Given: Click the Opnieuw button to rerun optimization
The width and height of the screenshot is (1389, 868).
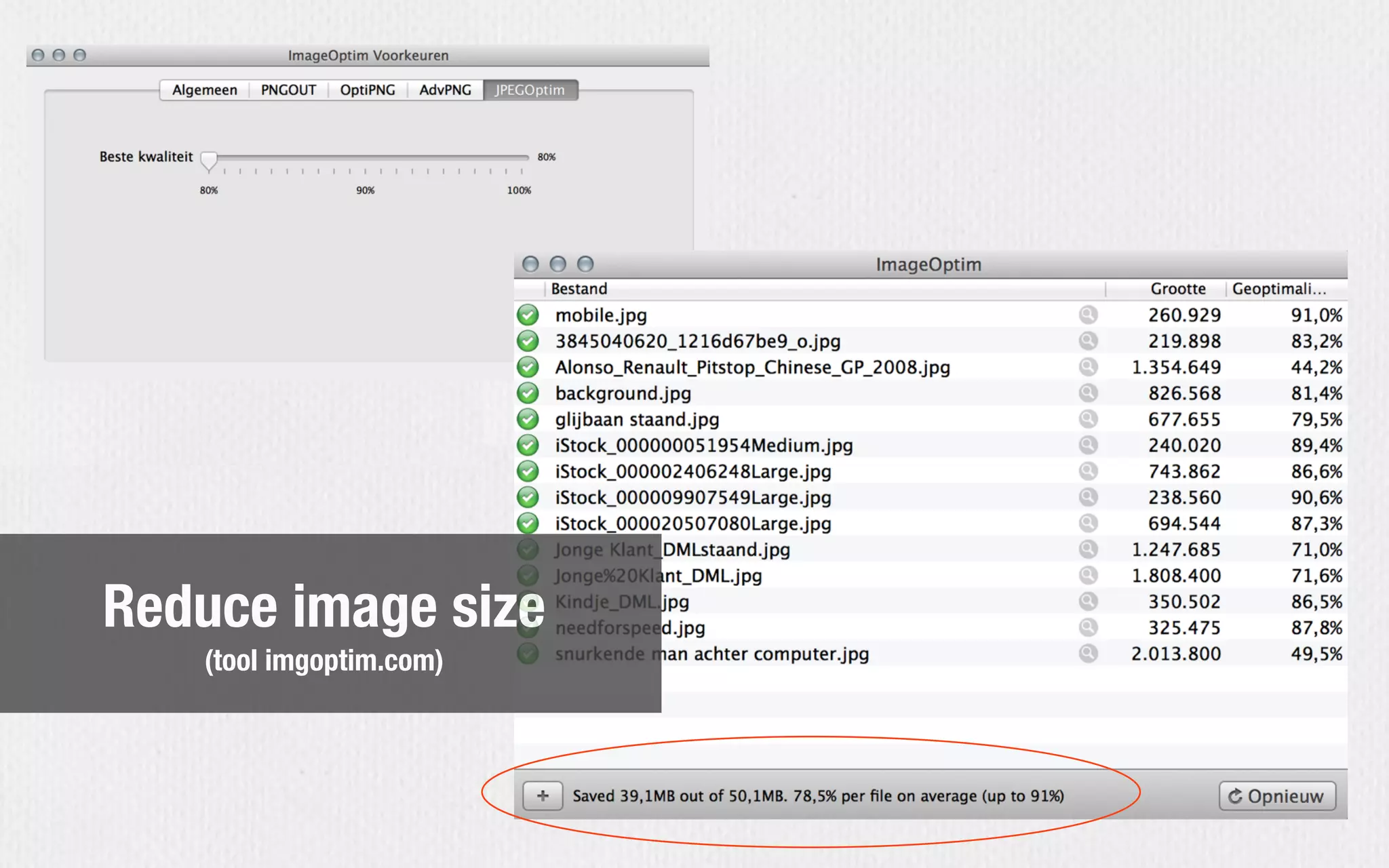Looking at the screenshot, I should [x=1277, y=796].
